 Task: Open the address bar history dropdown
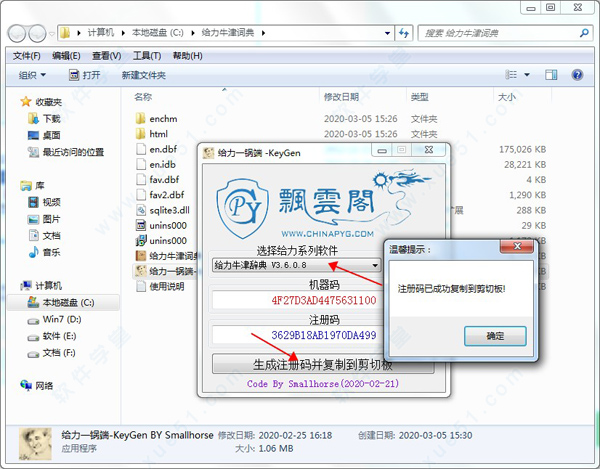coord(387,33)
